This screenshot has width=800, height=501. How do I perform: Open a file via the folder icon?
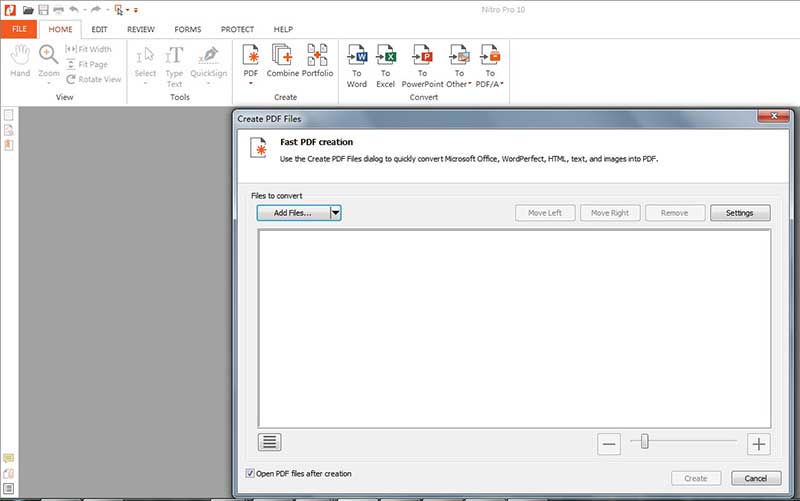pyautogui.click(x=28, y=10)
